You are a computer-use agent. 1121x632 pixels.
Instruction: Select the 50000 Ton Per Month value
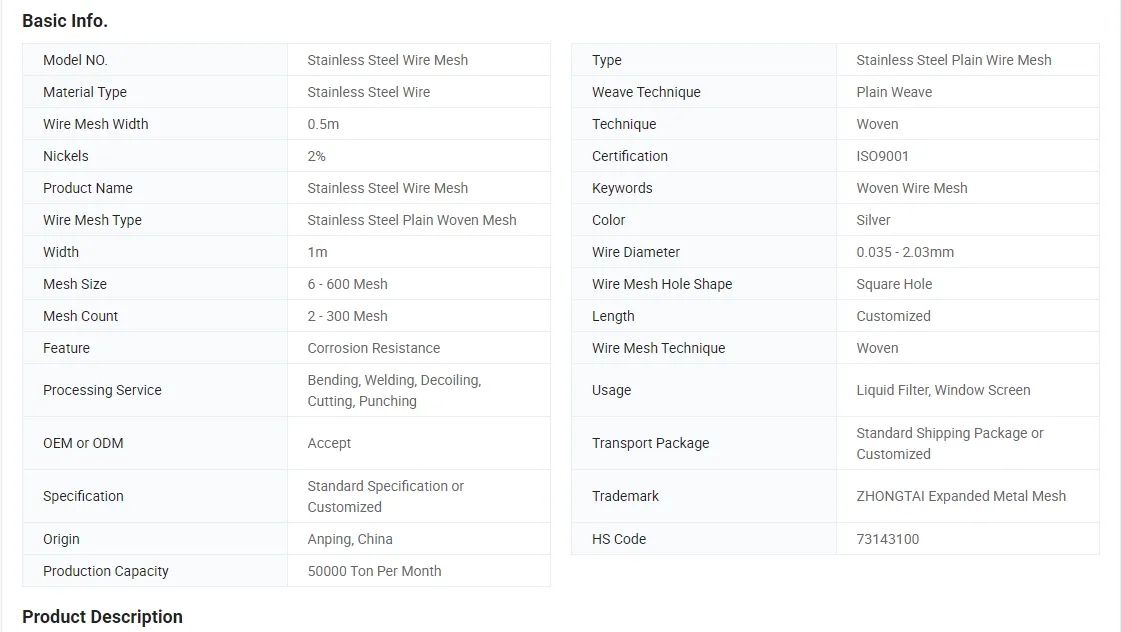coord(374,571)
